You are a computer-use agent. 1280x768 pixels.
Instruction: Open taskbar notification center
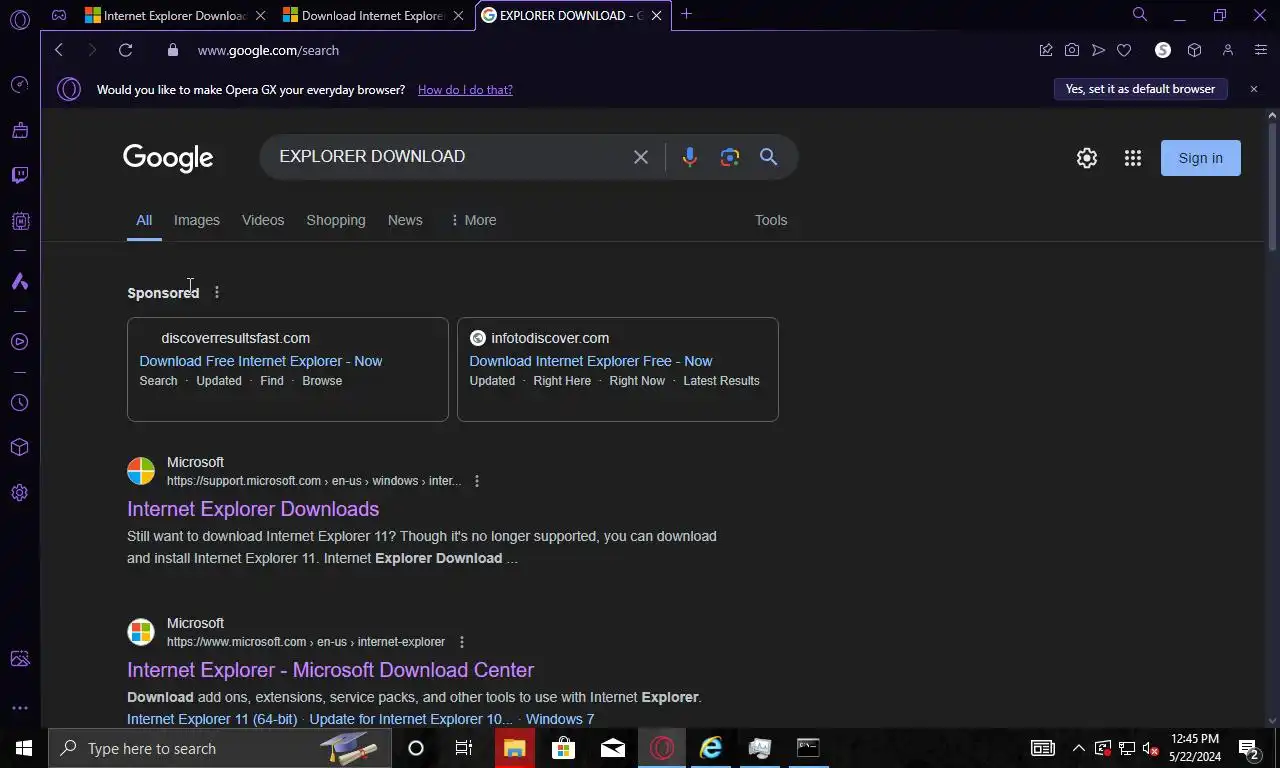tap(1249, 748)
